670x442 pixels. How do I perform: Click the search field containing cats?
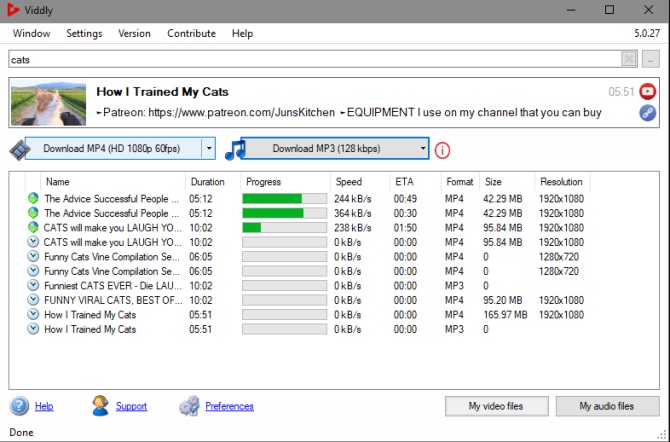(322, 60)
